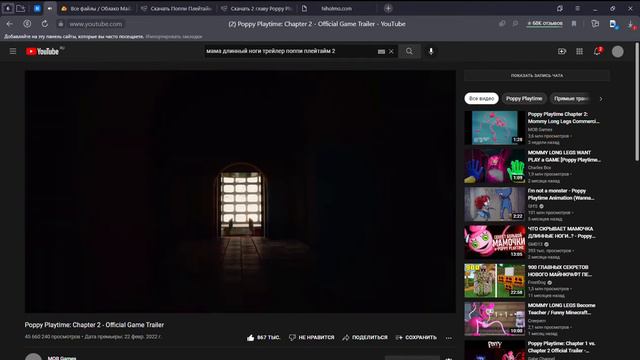Viewport: 640px width, 360px height.
Task: Go back in the browser
Action: 9,24
